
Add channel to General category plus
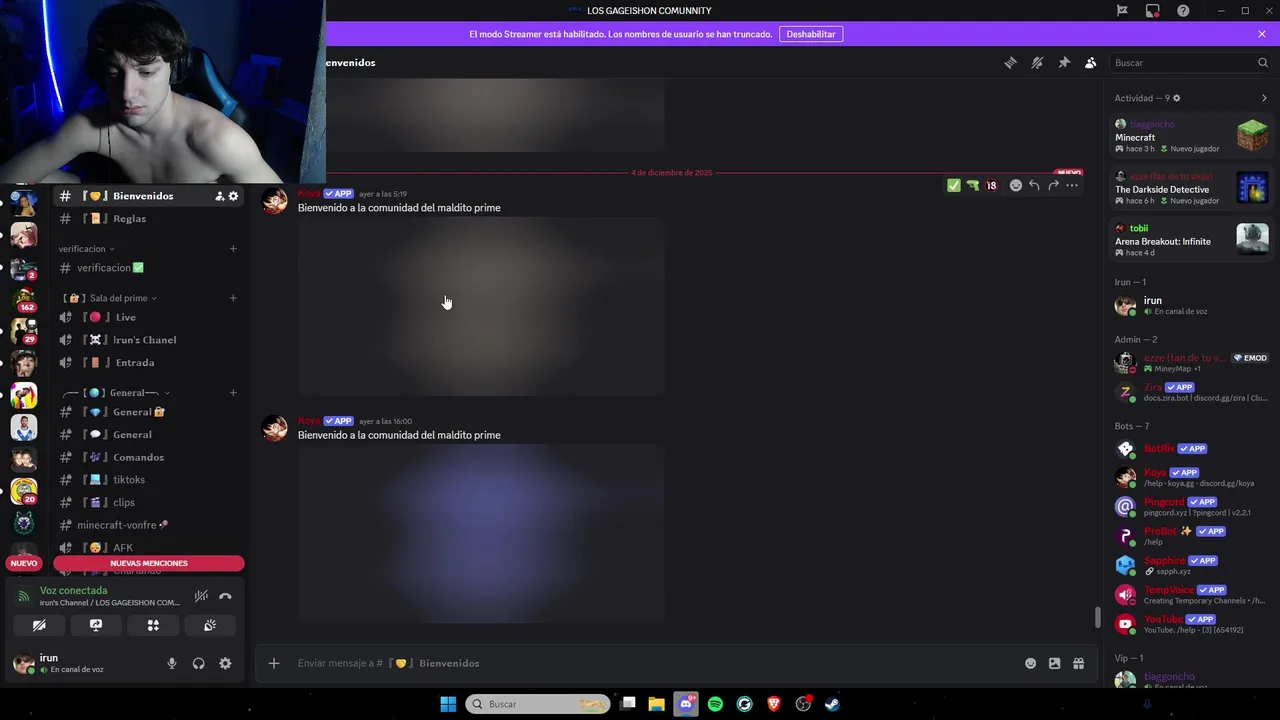point(233,393)
